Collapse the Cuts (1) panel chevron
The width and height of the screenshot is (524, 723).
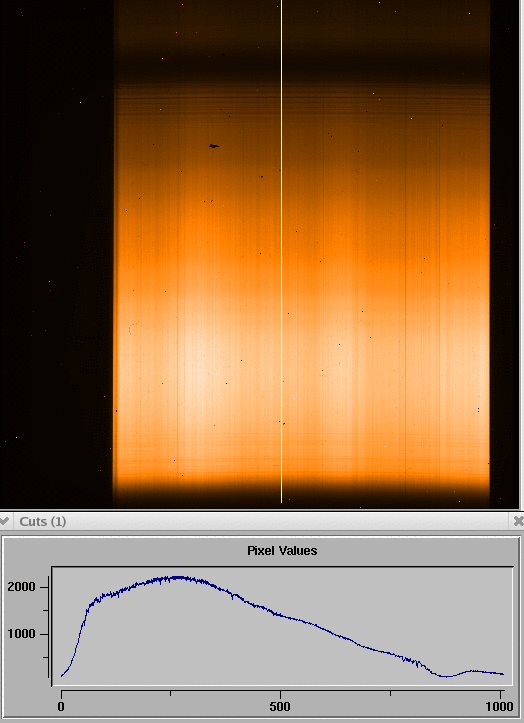click(4, 522)
